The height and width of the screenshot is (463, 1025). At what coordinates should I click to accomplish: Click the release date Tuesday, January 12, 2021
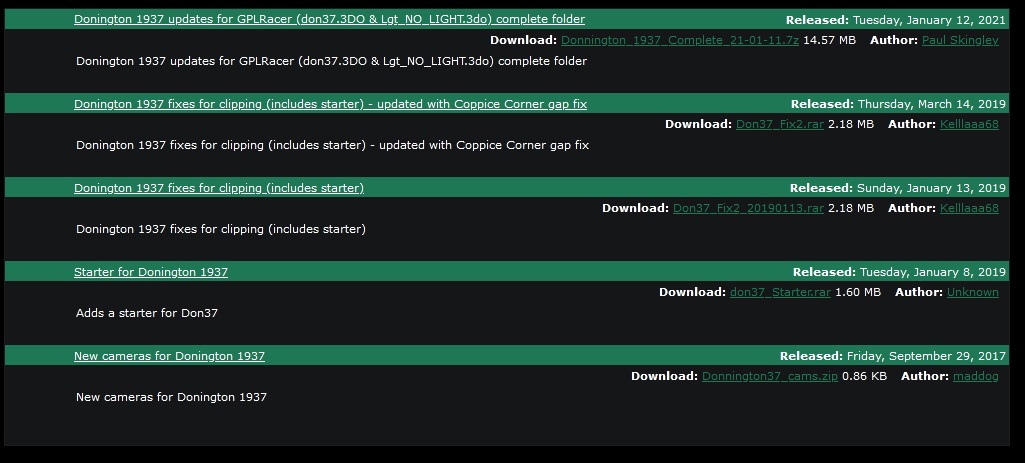point(929,20)
